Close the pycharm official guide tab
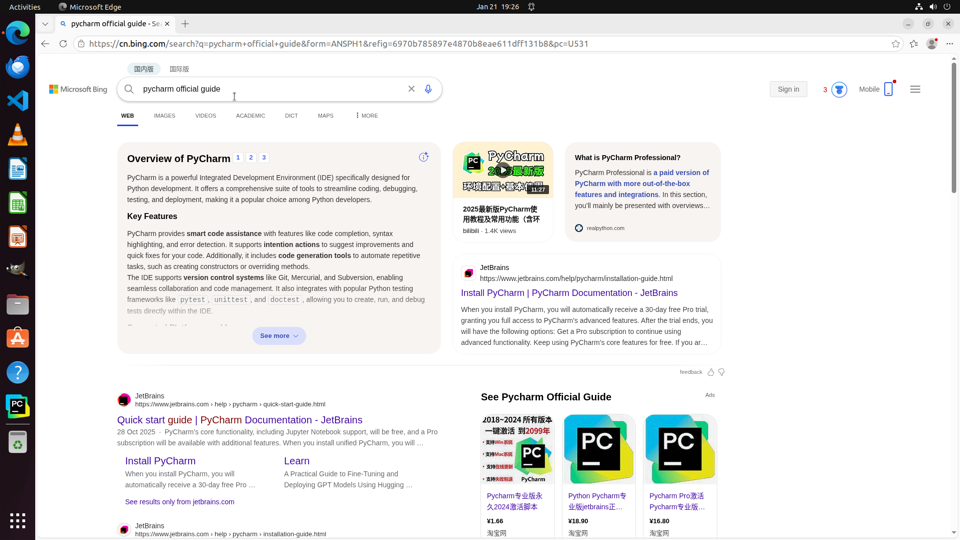960x540 pixels. tap(167, 24)
